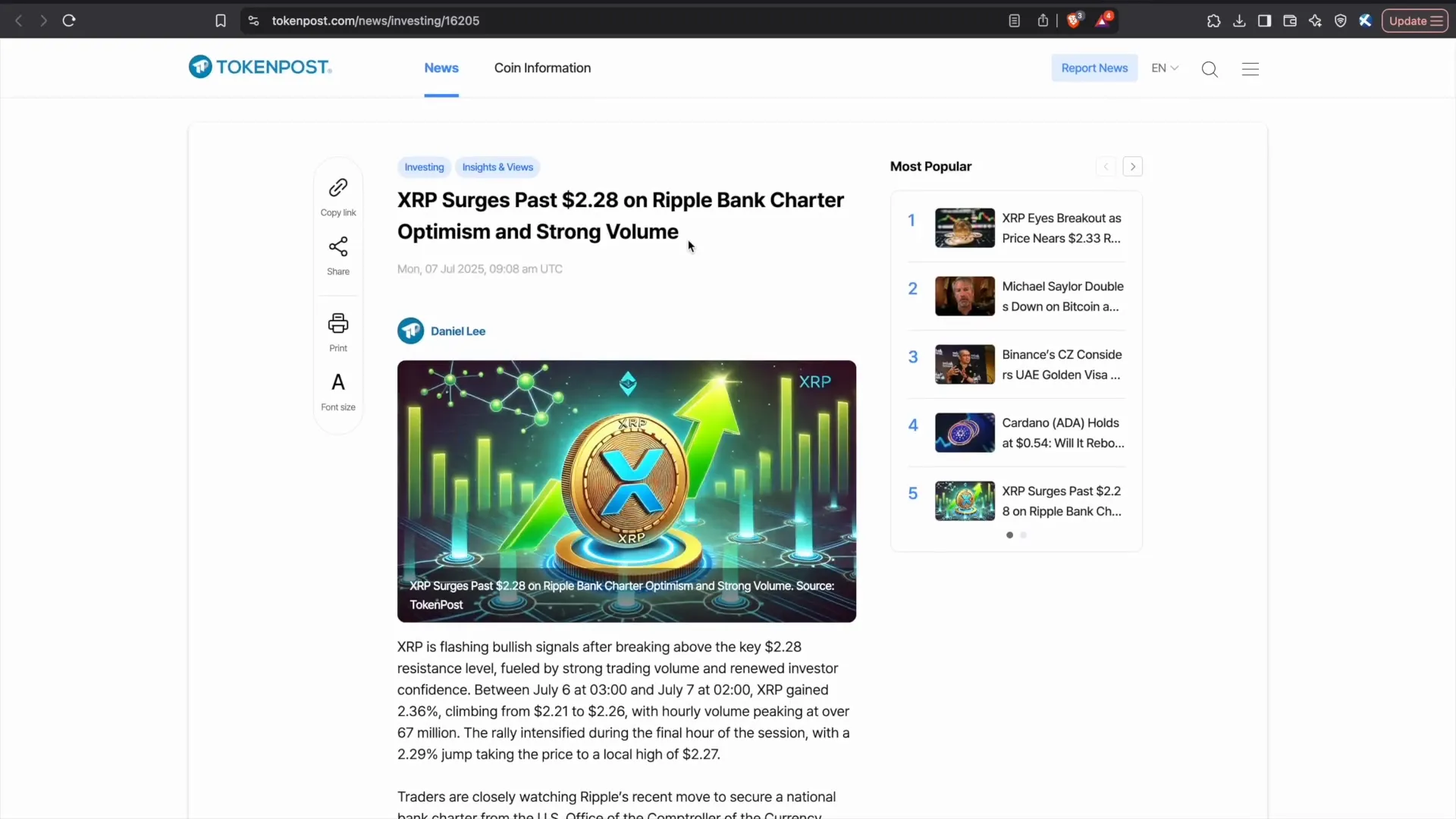1456x819 pixels.
Task: Open the Investing category tag
Action: click(424, 167)
